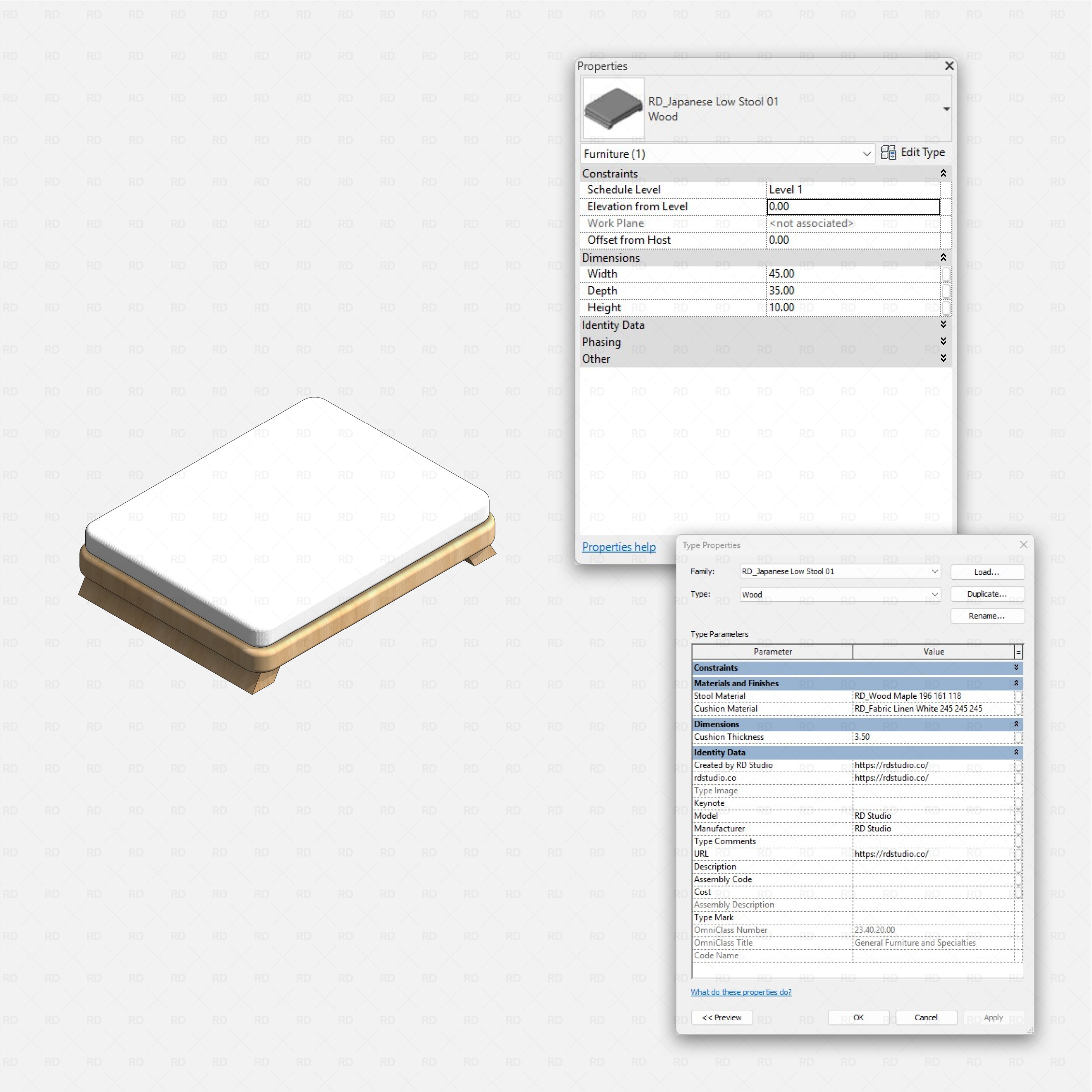Collapse the Materials and Finishes group
Screen dimensions: 1092x1092
tap(1016, 683)
